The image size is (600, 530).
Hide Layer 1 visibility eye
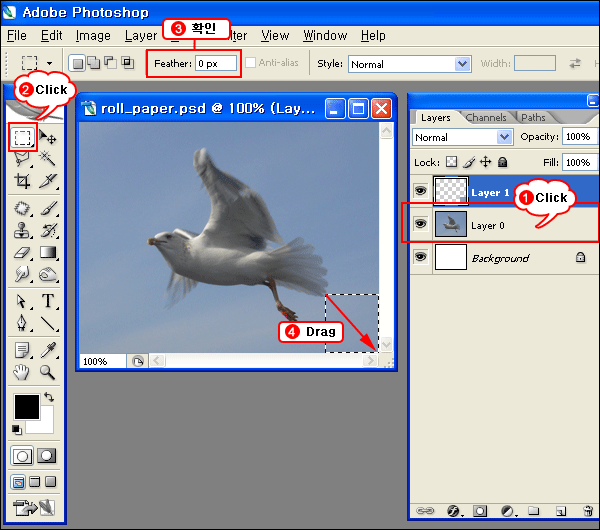point(421,190)
